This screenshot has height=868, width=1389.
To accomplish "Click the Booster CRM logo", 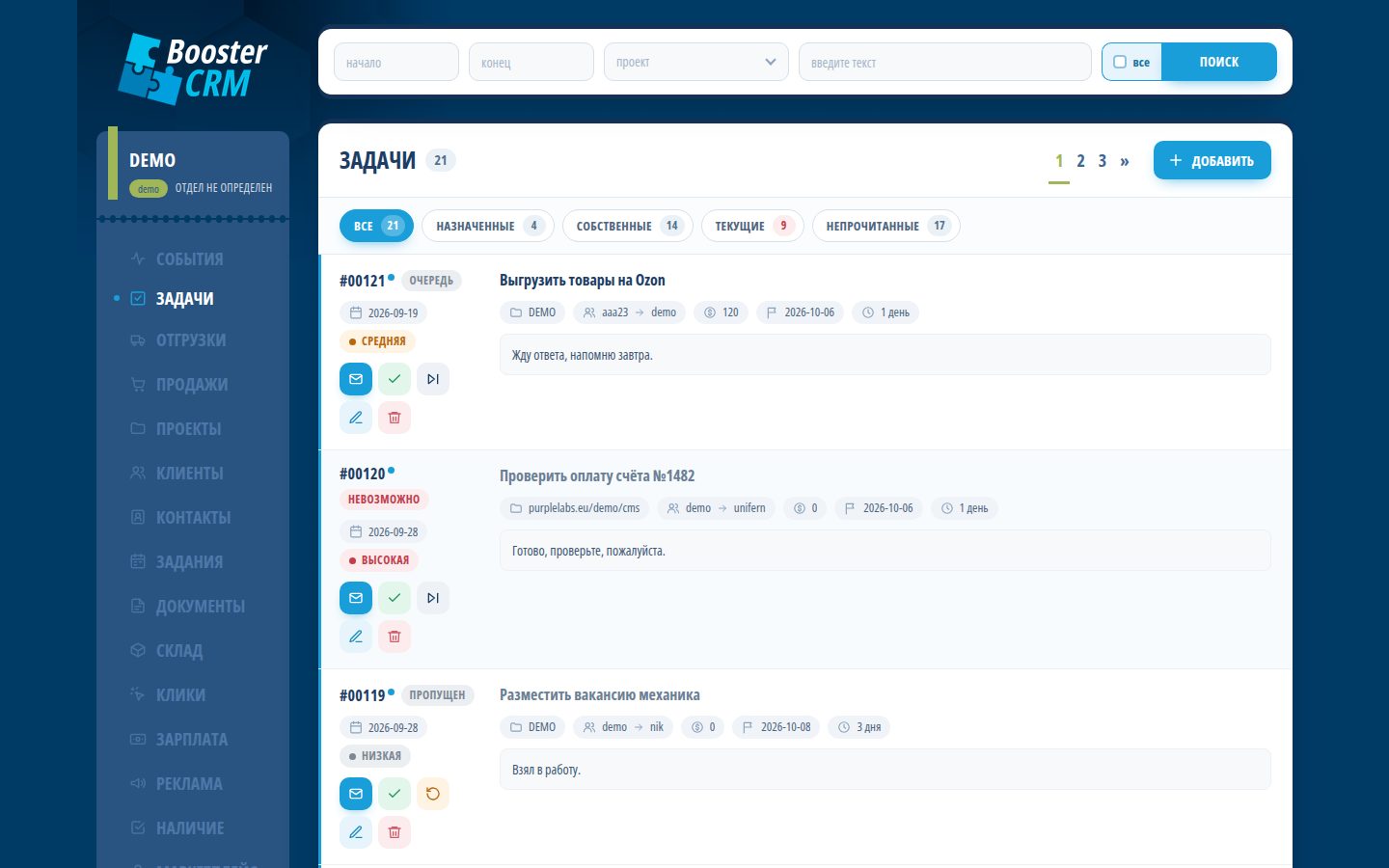I will click(x=193, y=68).
